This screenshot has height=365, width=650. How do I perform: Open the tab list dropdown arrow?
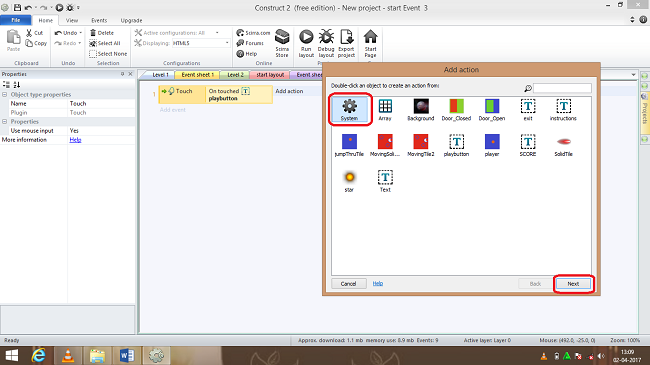633,75
